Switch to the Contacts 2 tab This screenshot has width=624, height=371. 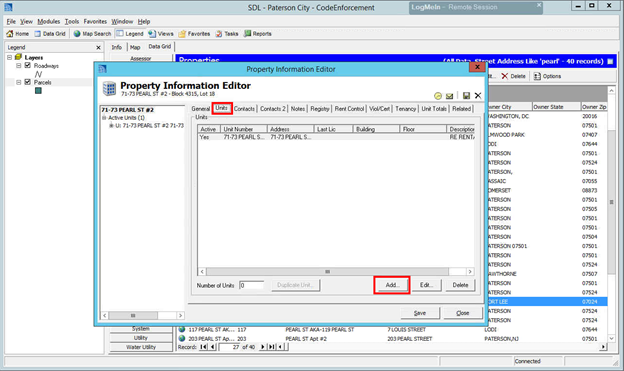point(273,109)
